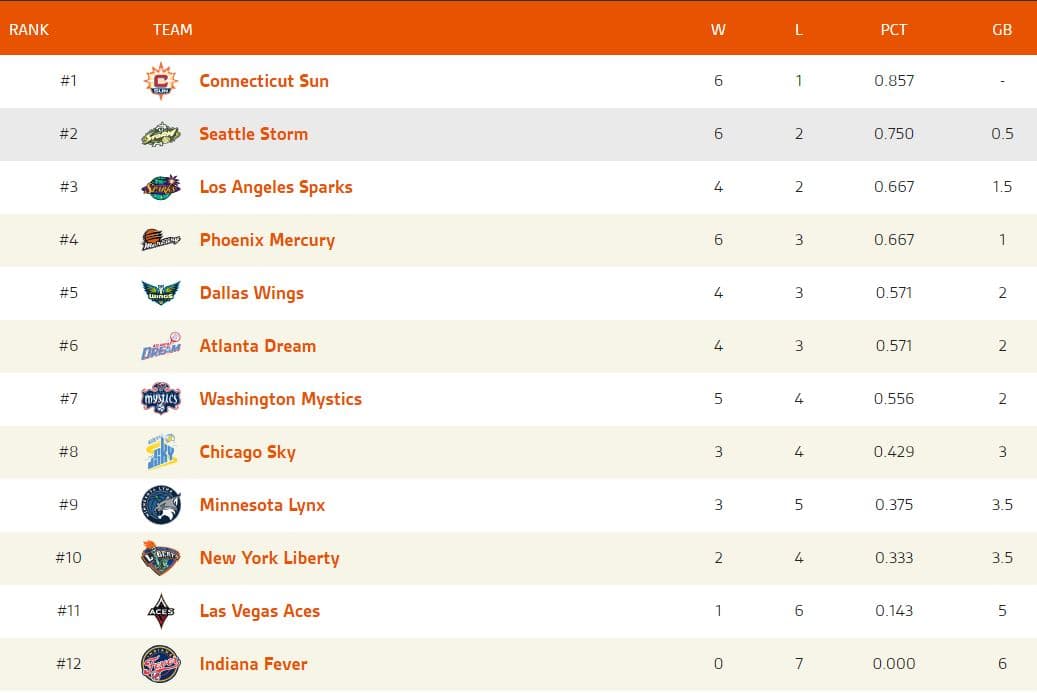
Task: Open the Indiana Fever team link
Action: (253, 664)
